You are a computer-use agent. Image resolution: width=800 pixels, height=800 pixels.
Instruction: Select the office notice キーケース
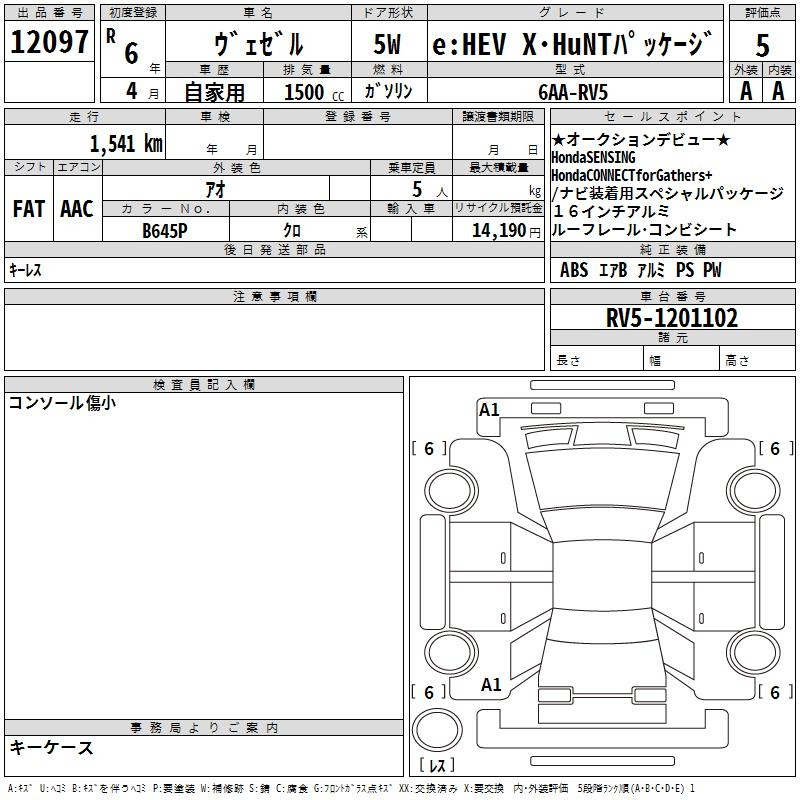52,747
